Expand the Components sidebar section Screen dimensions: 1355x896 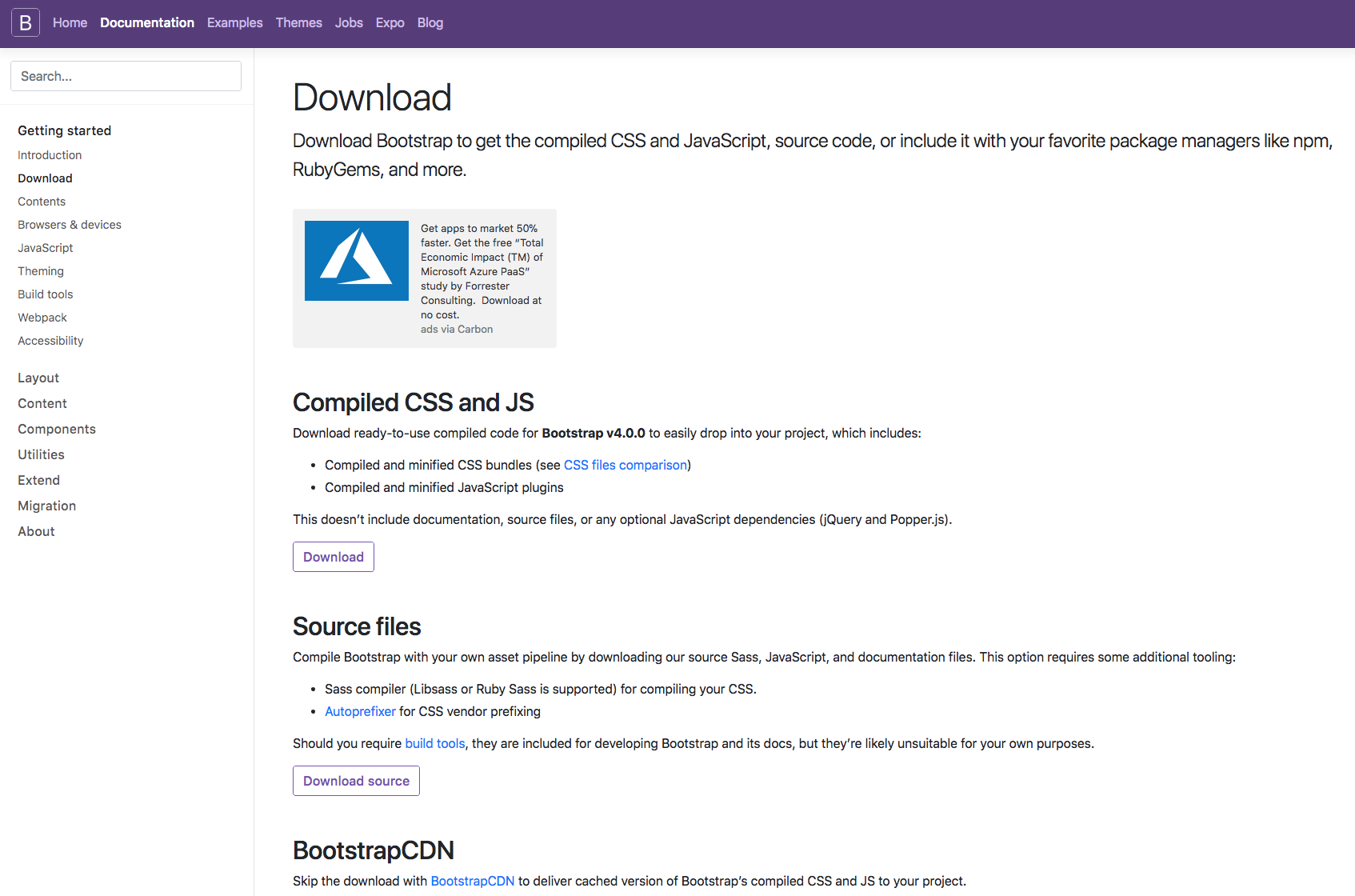[x=57, y=429]
